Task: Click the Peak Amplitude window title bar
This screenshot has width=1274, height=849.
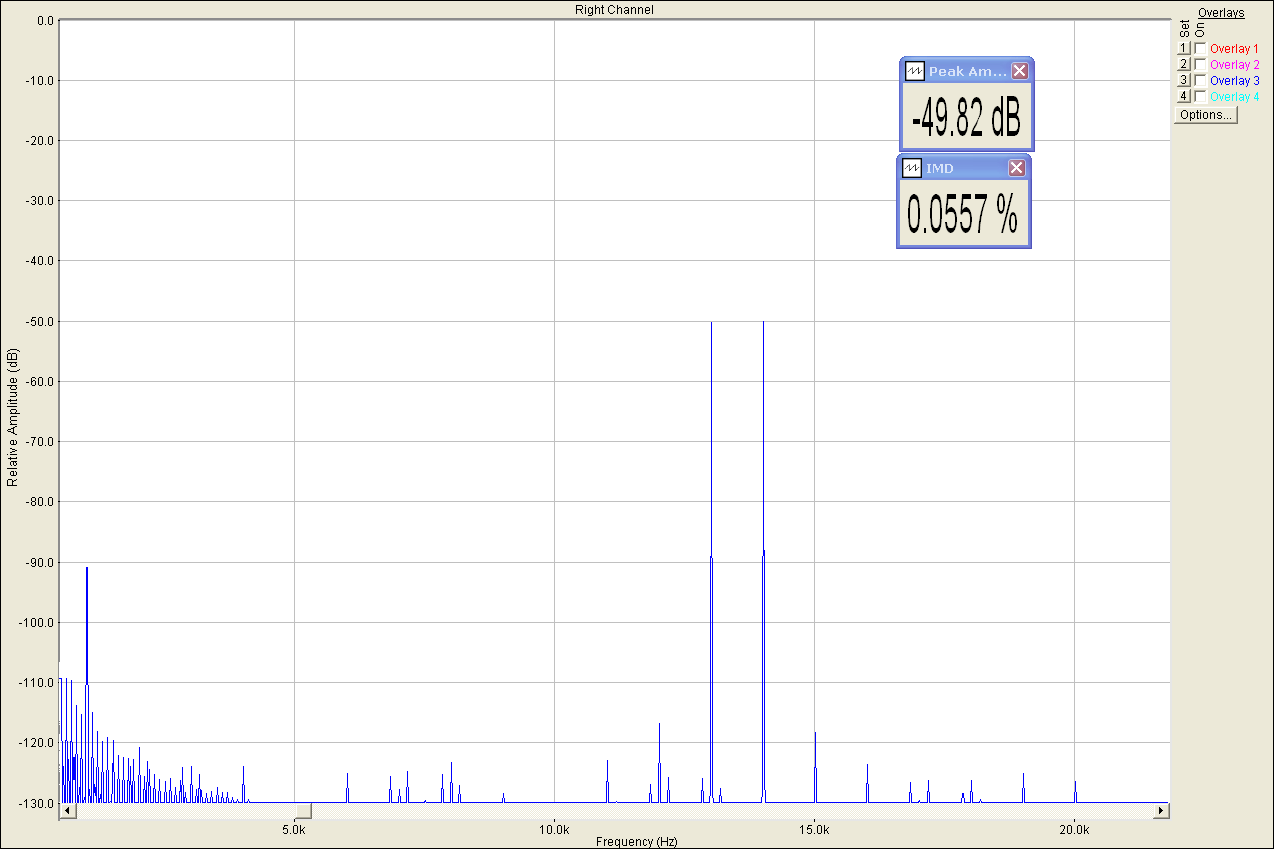Action: (967, 71)
